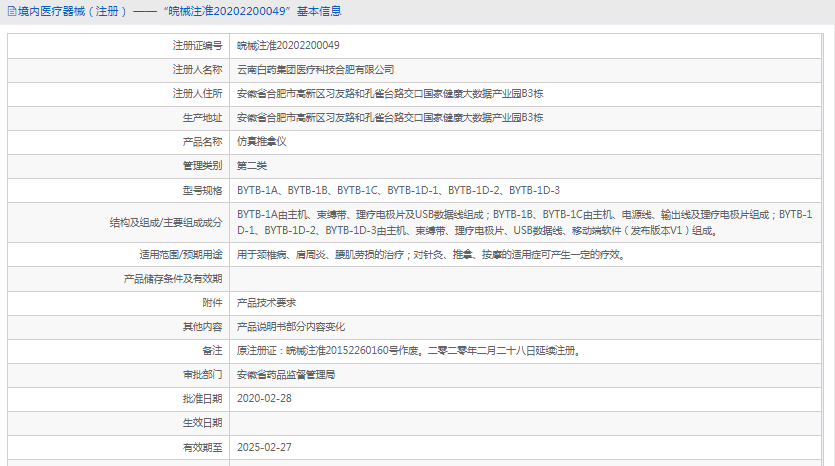Click the page title '境内医疗器械（注册）基本信息'
Viewport: 835px width, 466px height.
[x=179, y=11]
